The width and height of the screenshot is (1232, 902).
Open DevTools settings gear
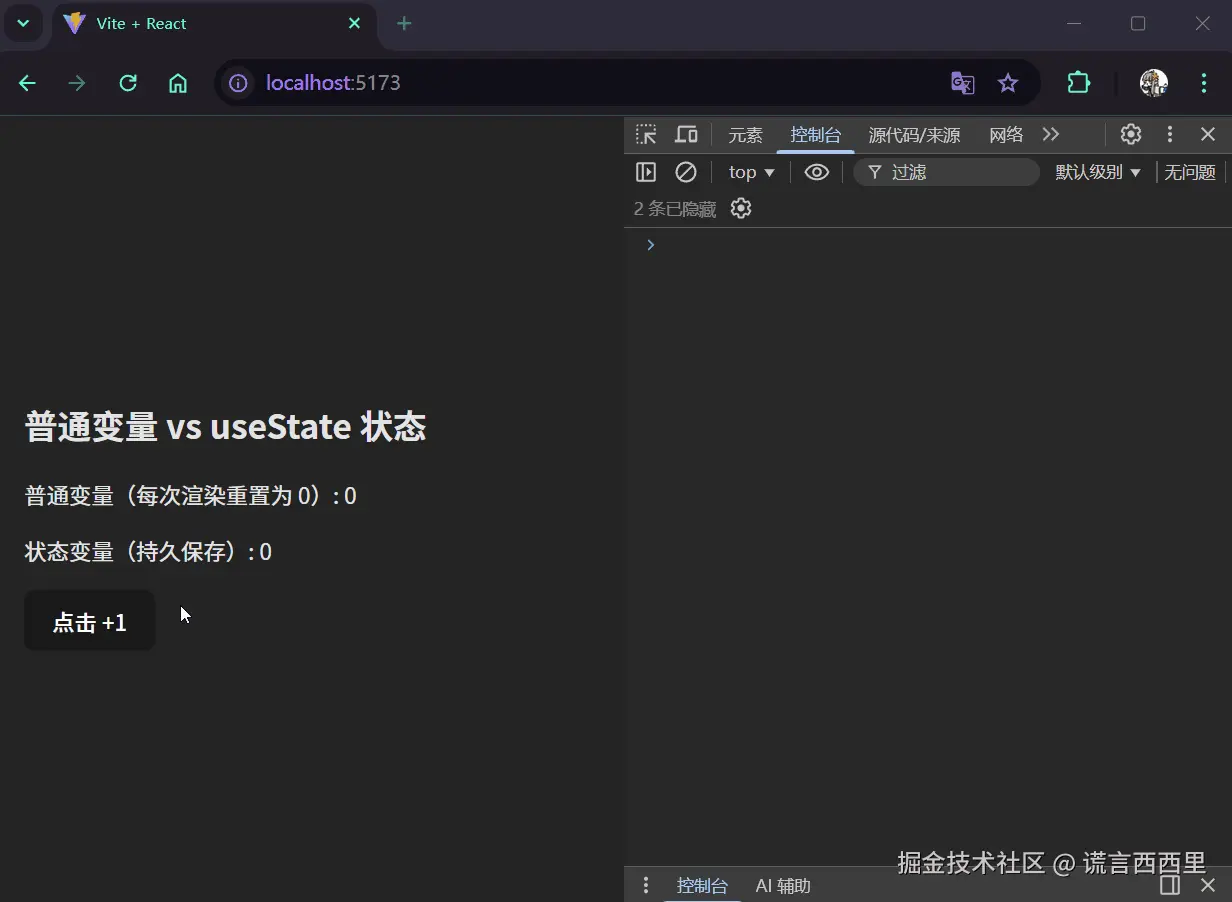[1130, 134]
